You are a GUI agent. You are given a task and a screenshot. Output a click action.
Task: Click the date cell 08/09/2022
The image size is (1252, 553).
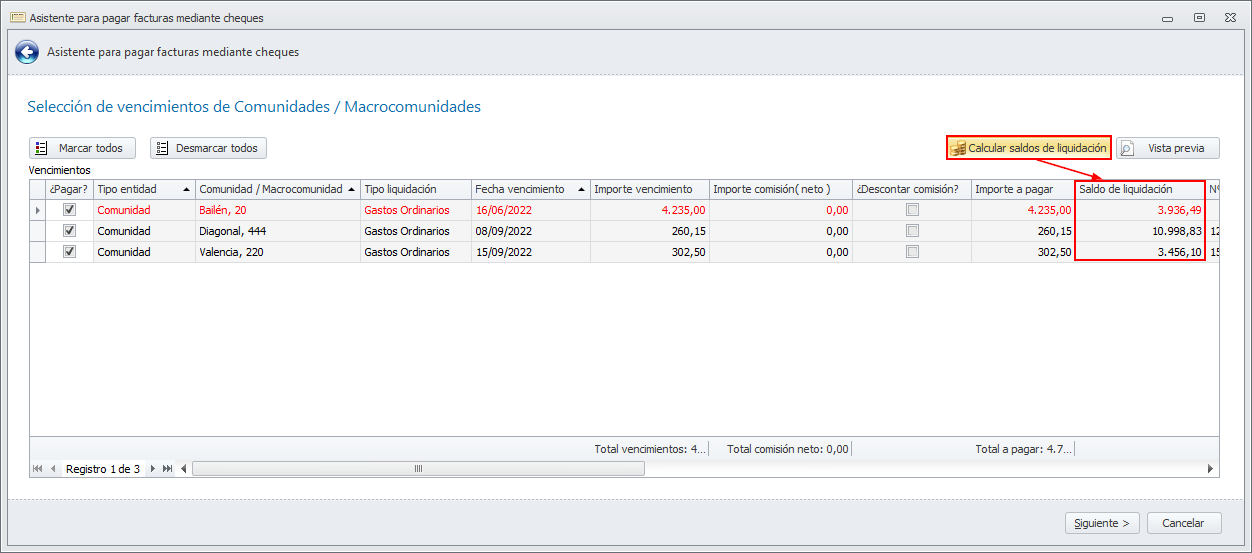[x=531, y=231]
